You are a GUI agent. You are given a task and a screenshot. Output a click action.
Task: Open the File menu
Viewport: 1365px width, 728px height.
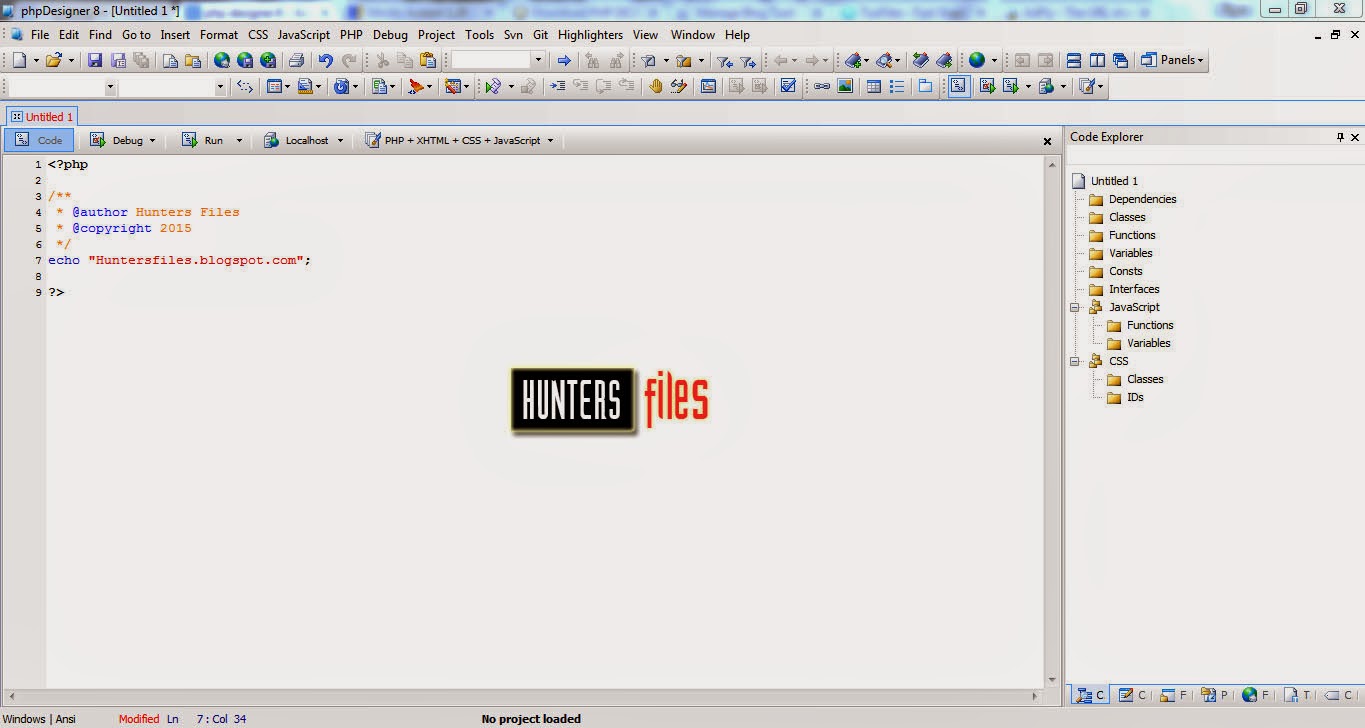pyautogui.click(x=40, y=34)
